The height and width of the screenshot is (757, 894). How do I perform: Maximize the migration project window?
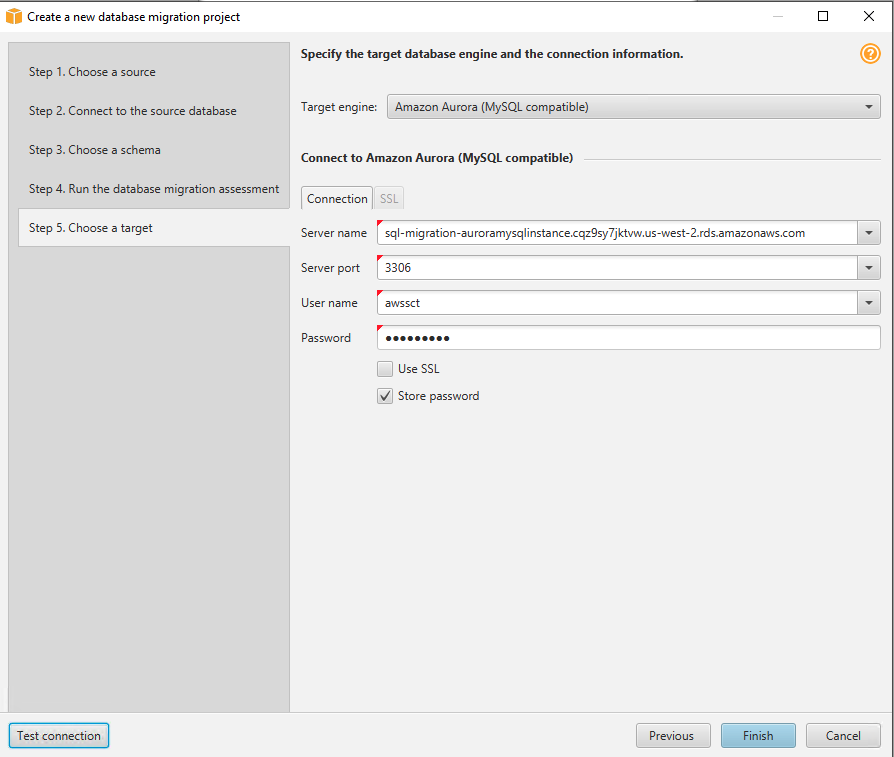(x=823, y=16)
